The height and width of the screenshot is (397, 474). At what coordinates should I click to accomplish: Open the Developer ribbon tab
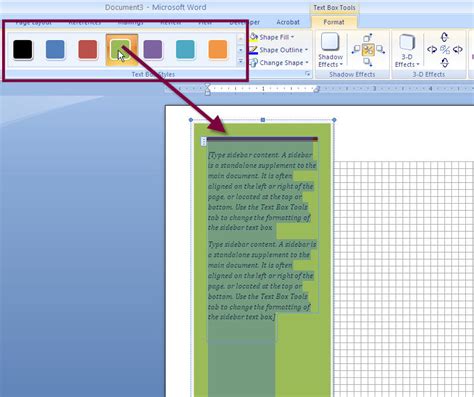(245, 22)
